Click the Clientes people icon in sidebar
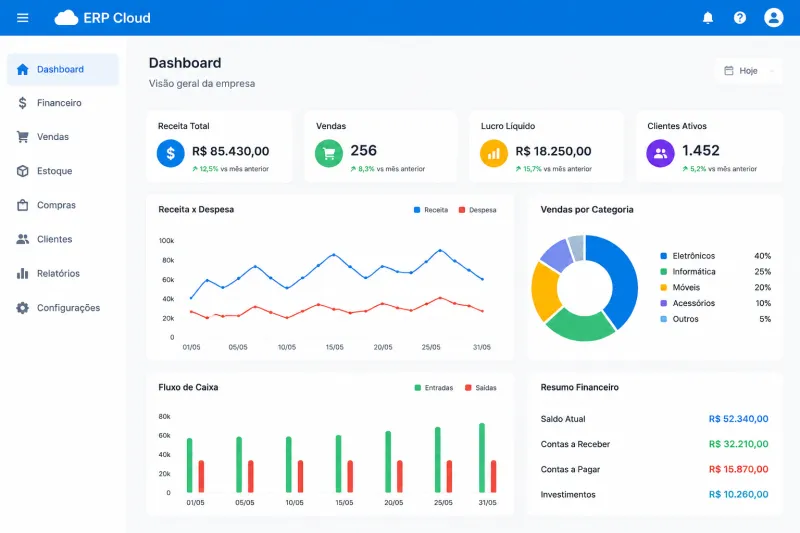Viewport: 800px width, 533px height. tap(22, 239)
